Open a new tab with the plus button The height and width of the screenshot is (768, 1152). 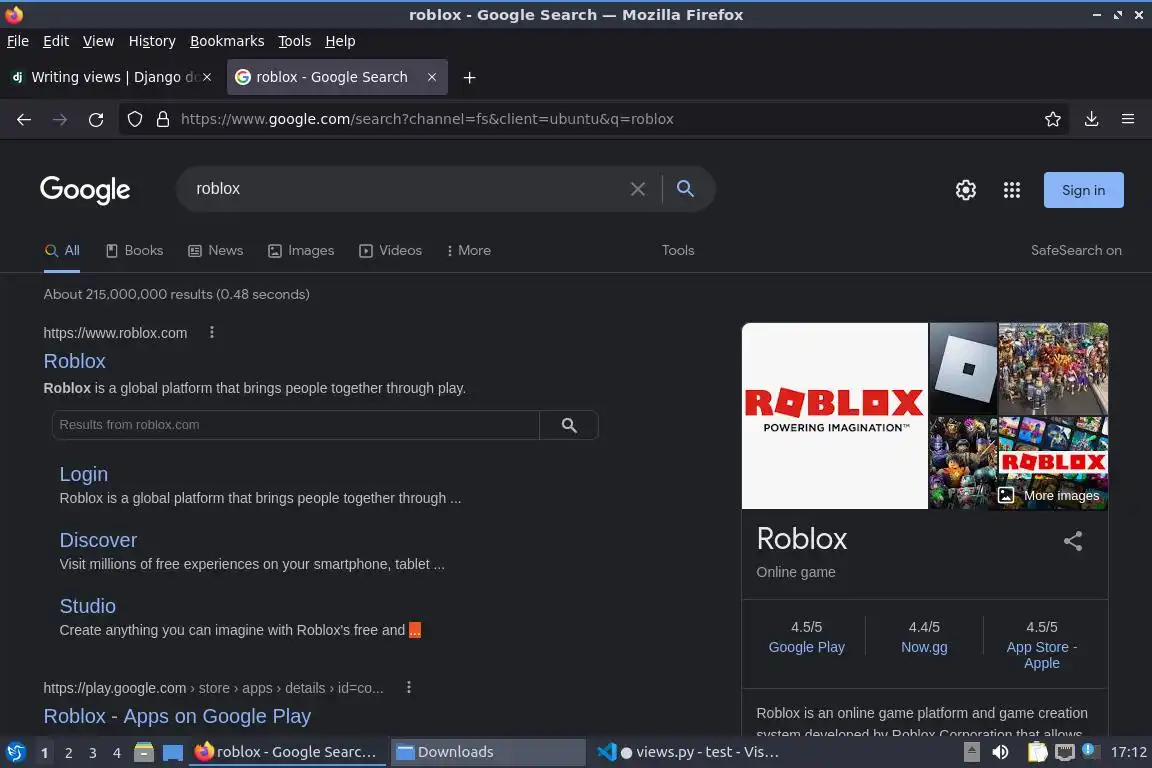(x=469, y=77)
